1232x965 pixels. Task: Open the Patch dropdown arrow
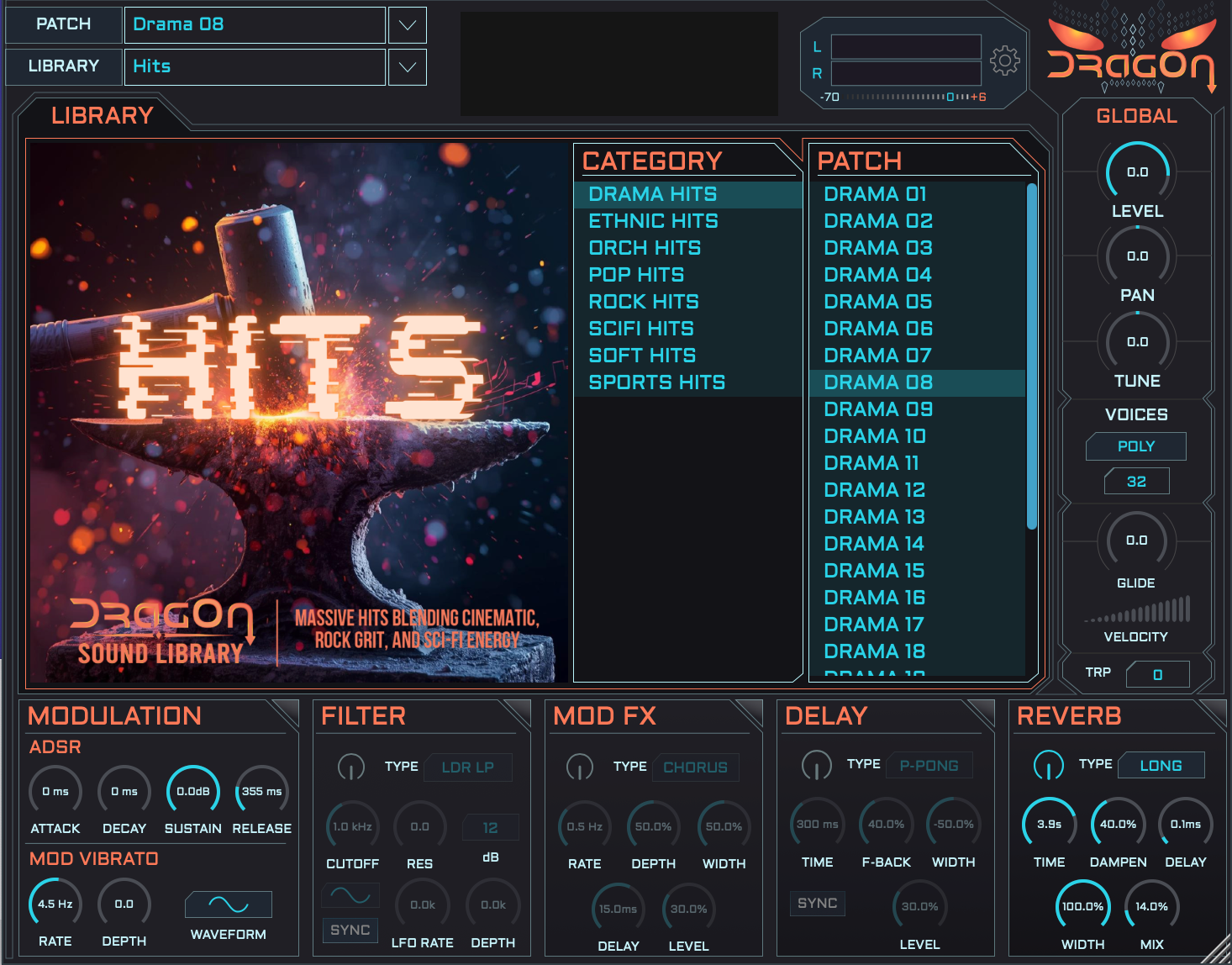[x=408, y=25]
